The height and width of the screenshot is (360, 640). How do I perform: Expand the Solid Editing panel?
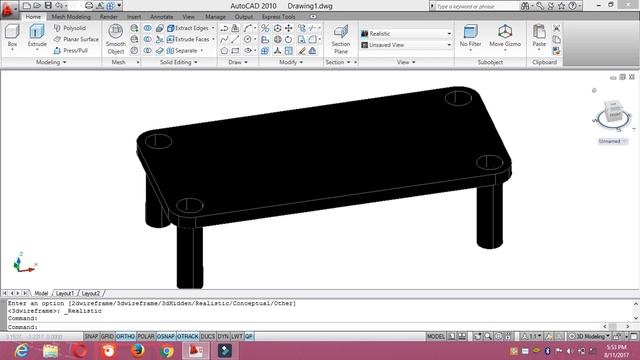(179, 62)
